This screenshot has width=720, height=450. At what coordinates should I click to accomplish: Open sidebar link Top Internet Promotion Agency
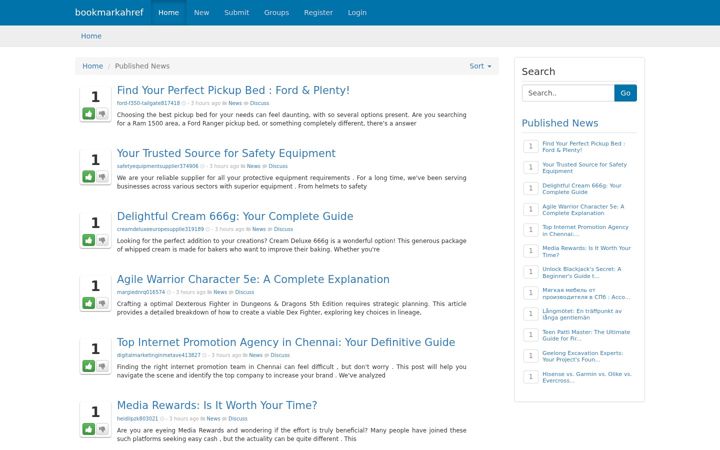click(x=585, y=231)
